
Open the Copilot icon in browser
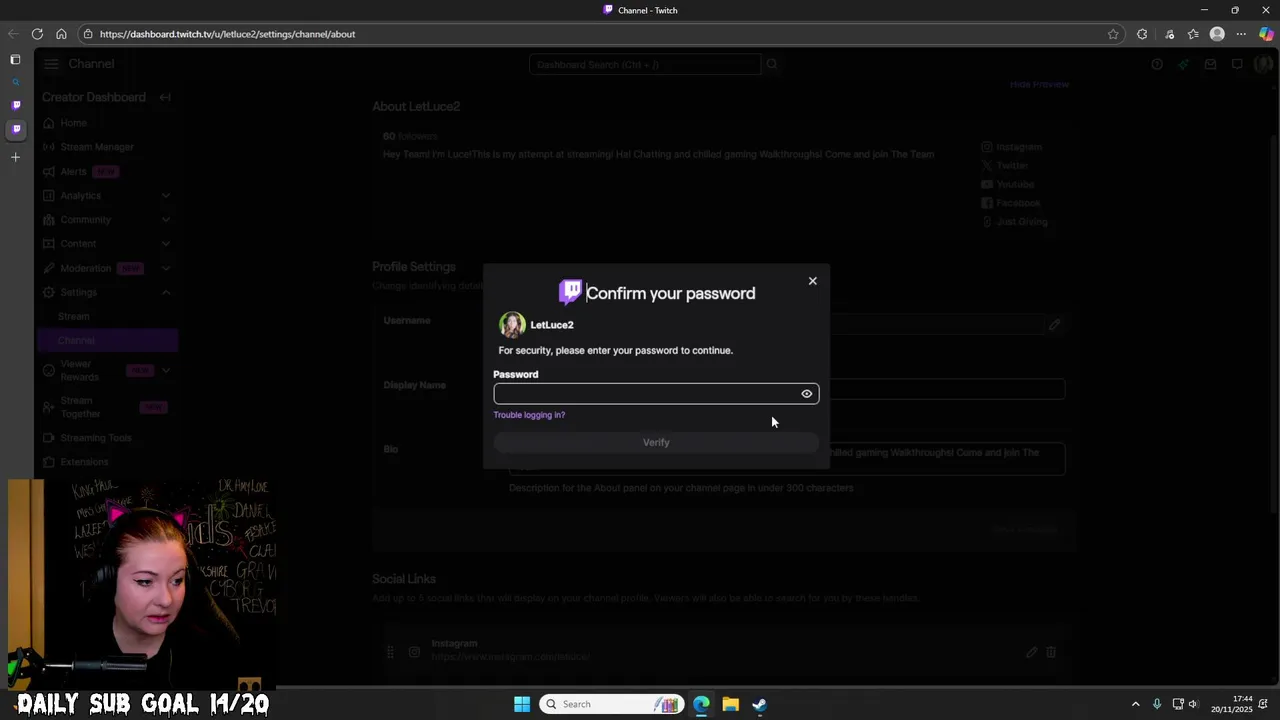(1266, 34)
